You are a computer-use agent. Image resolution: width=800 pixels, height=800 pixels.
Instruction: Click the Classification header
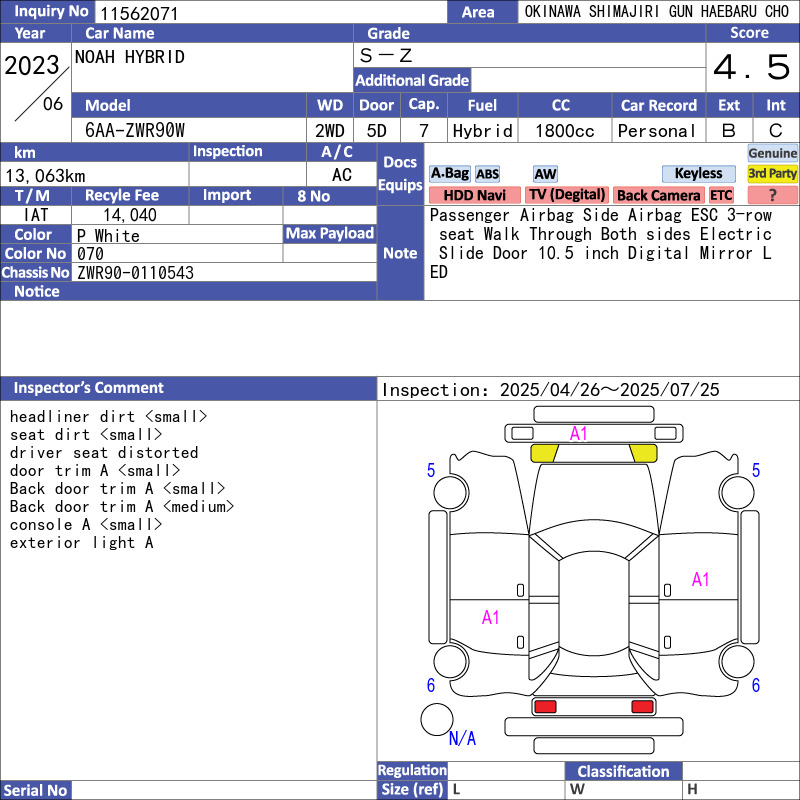point(623,771)
